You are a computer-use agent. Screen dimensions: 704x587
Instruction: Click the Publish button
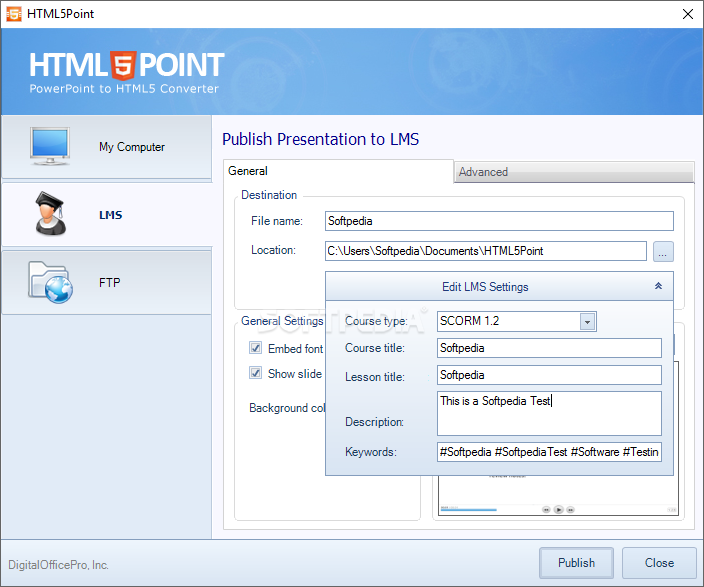576,563
